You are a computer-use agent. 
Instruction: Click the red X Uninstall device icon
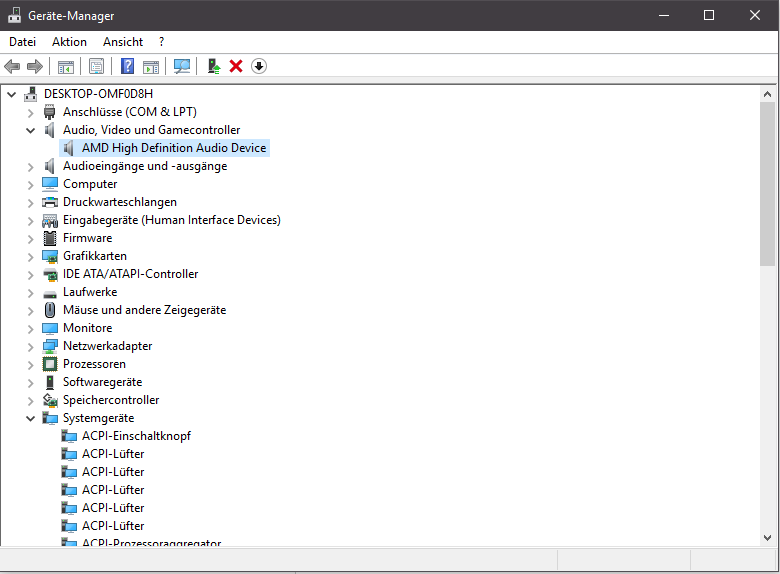tap(236, 66)
